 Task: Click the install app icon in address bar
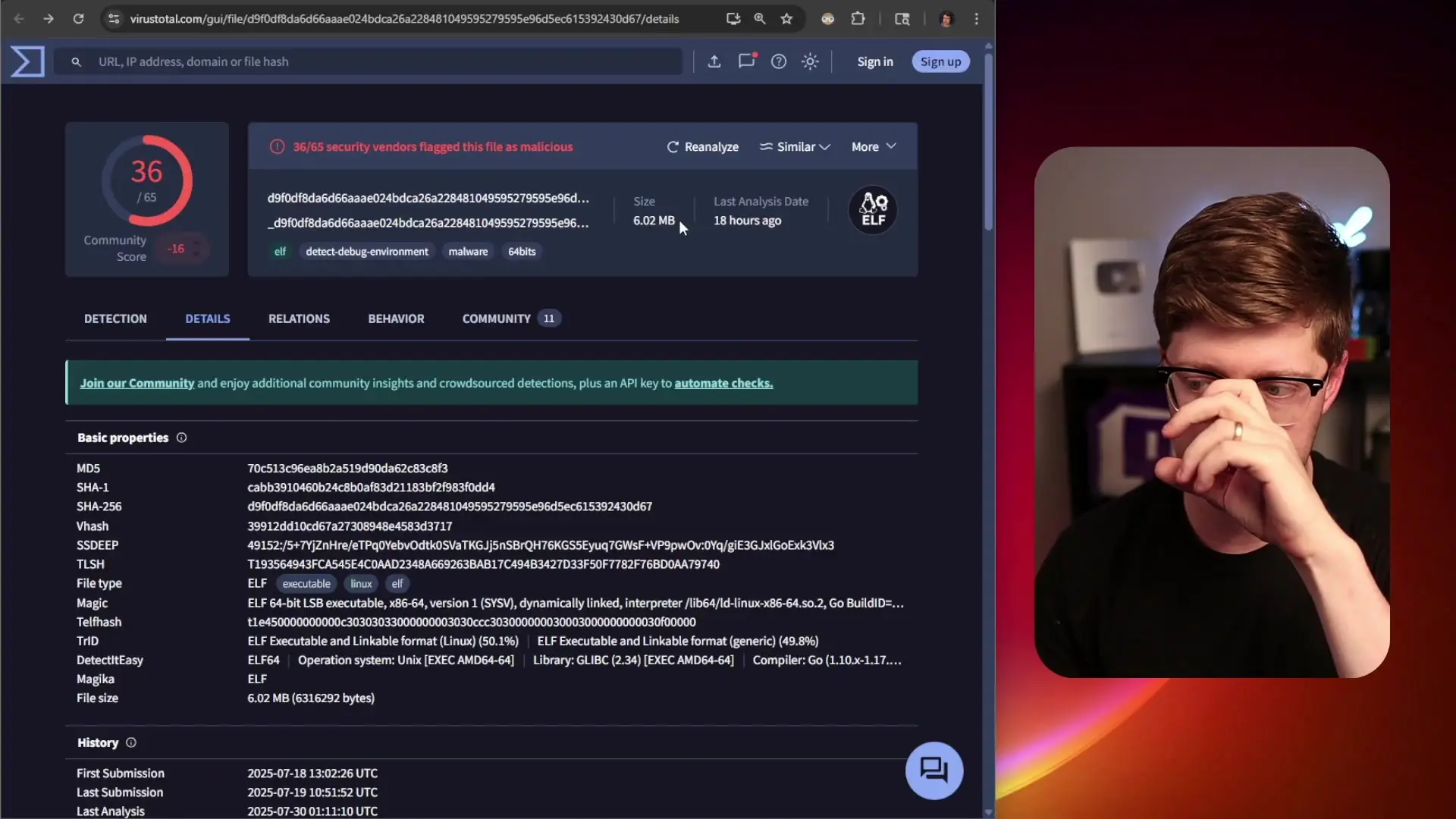(733, 19)
